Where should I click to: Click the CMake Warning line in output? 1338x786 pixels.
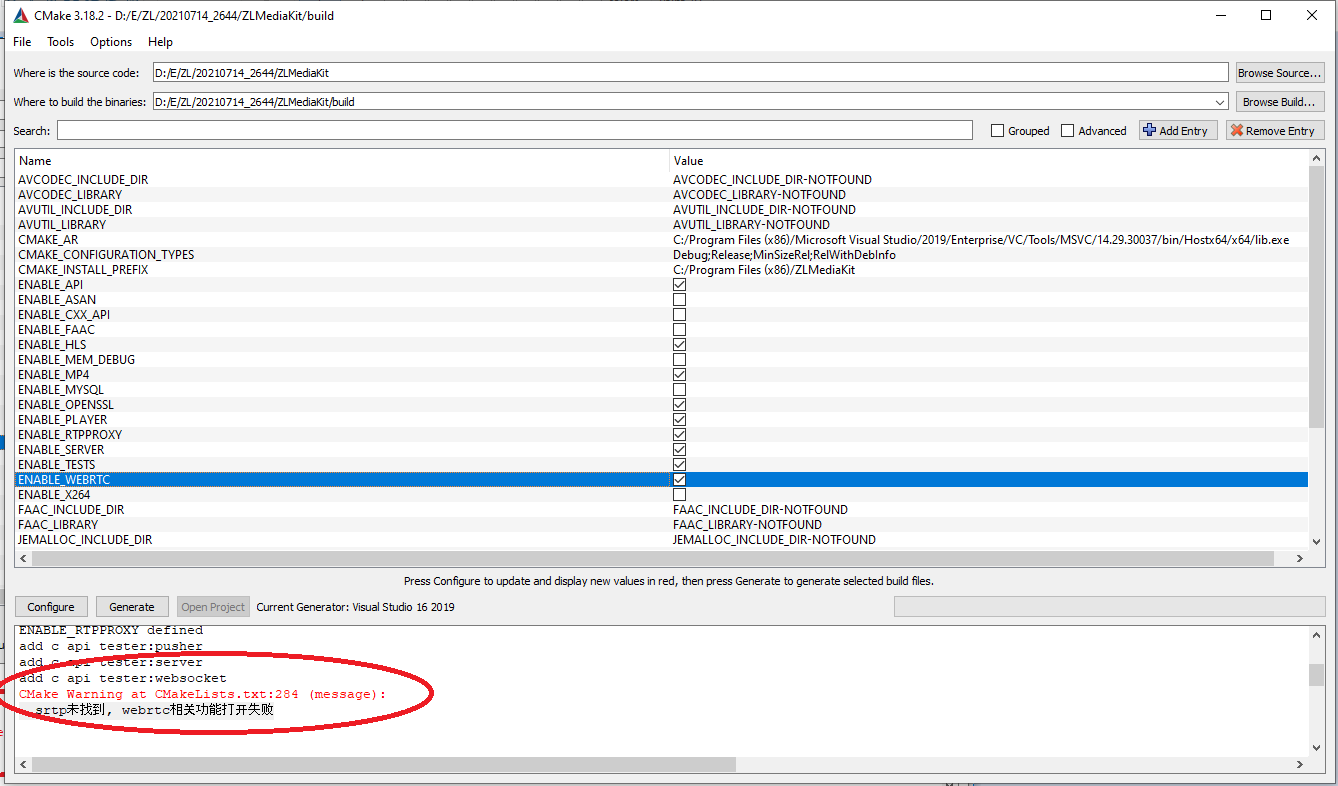[x=203, y=694]
